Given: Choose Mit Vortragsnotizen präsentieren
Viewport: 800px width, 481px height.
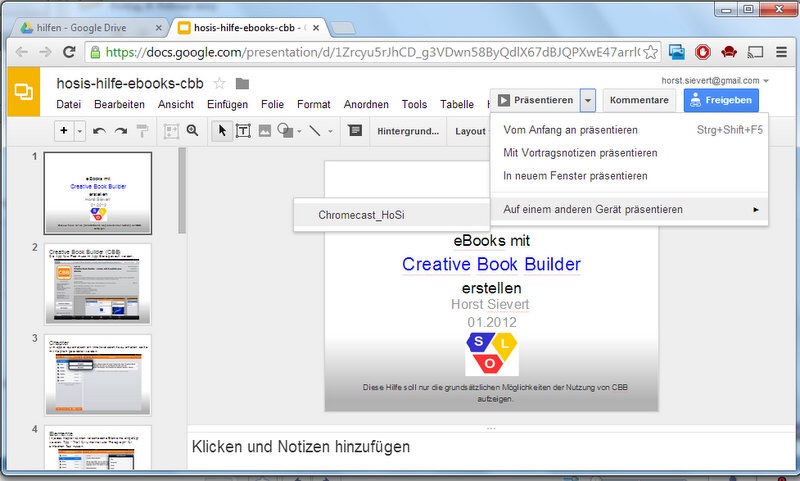Looking at the screenshot, I should [580, 153].
